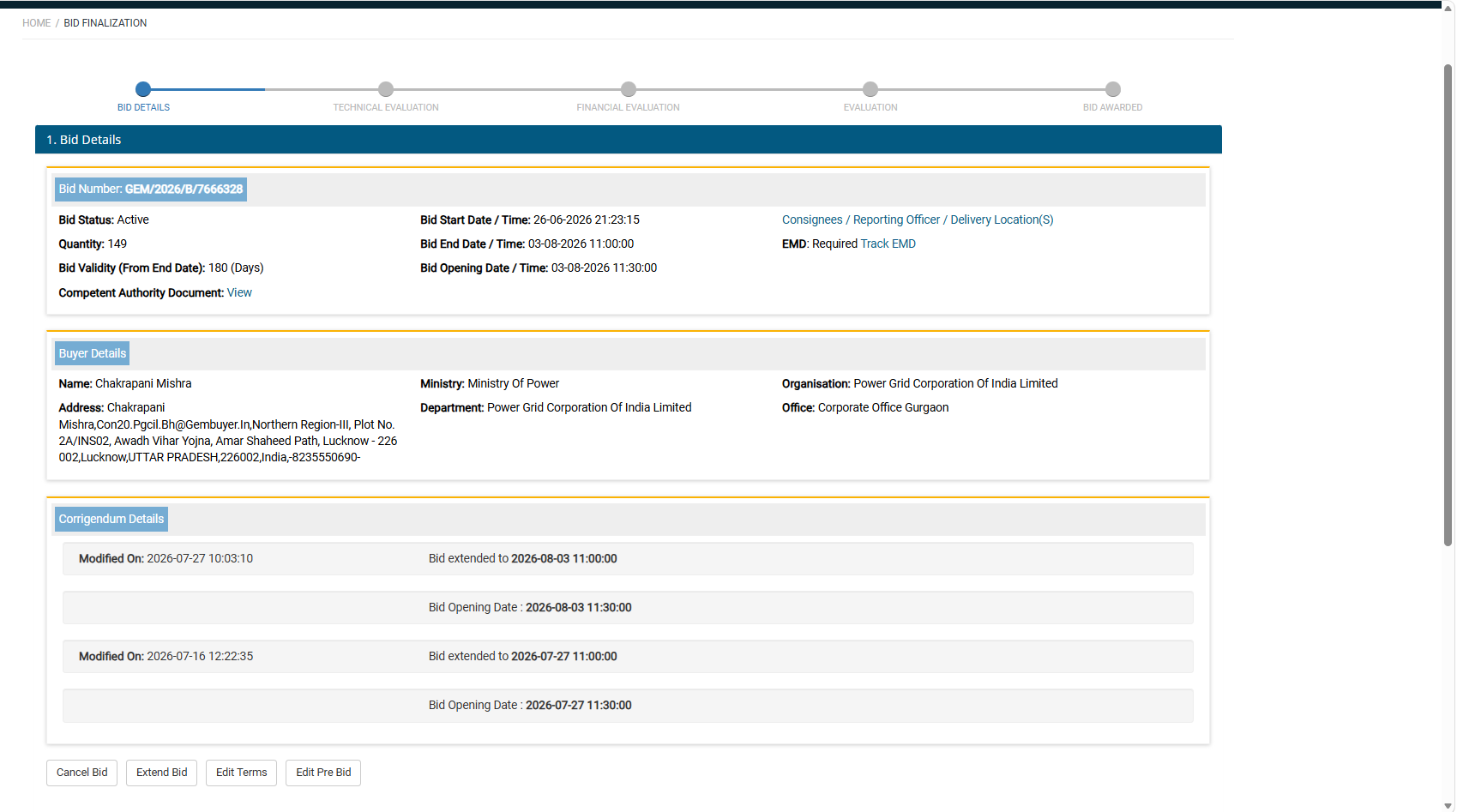Click the Financial Evaluation step label
Image resolution: width=1457 pixels, height=812 pixels.
[629, 107]
